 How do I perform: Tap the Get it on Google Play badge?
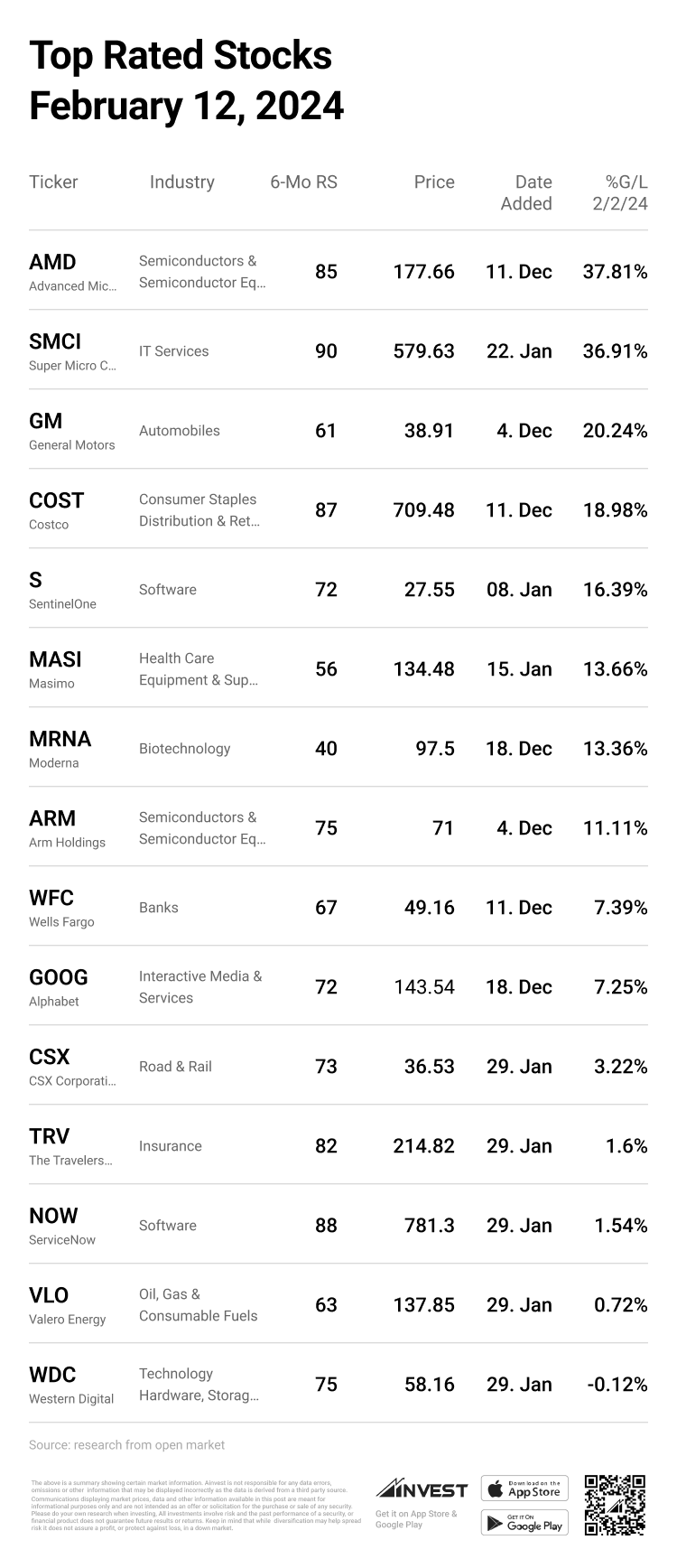coord(524,1523)
